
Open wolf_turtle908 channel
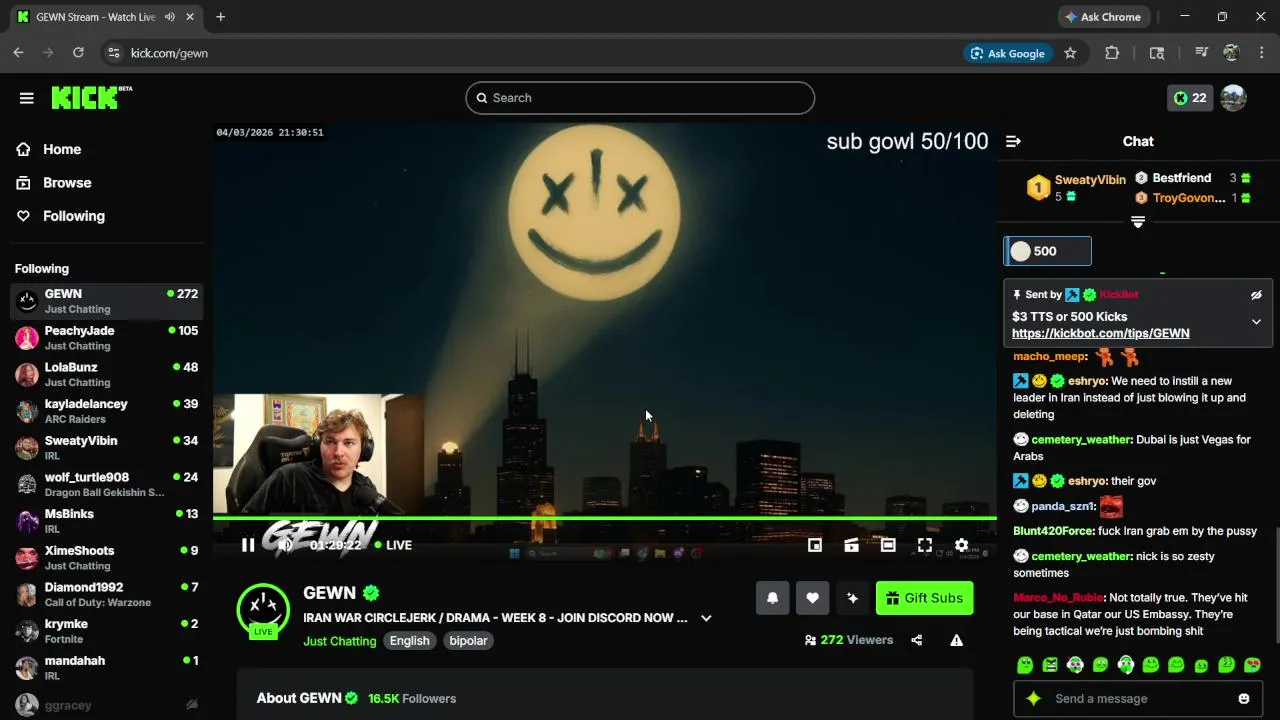[x=106, y=484]
